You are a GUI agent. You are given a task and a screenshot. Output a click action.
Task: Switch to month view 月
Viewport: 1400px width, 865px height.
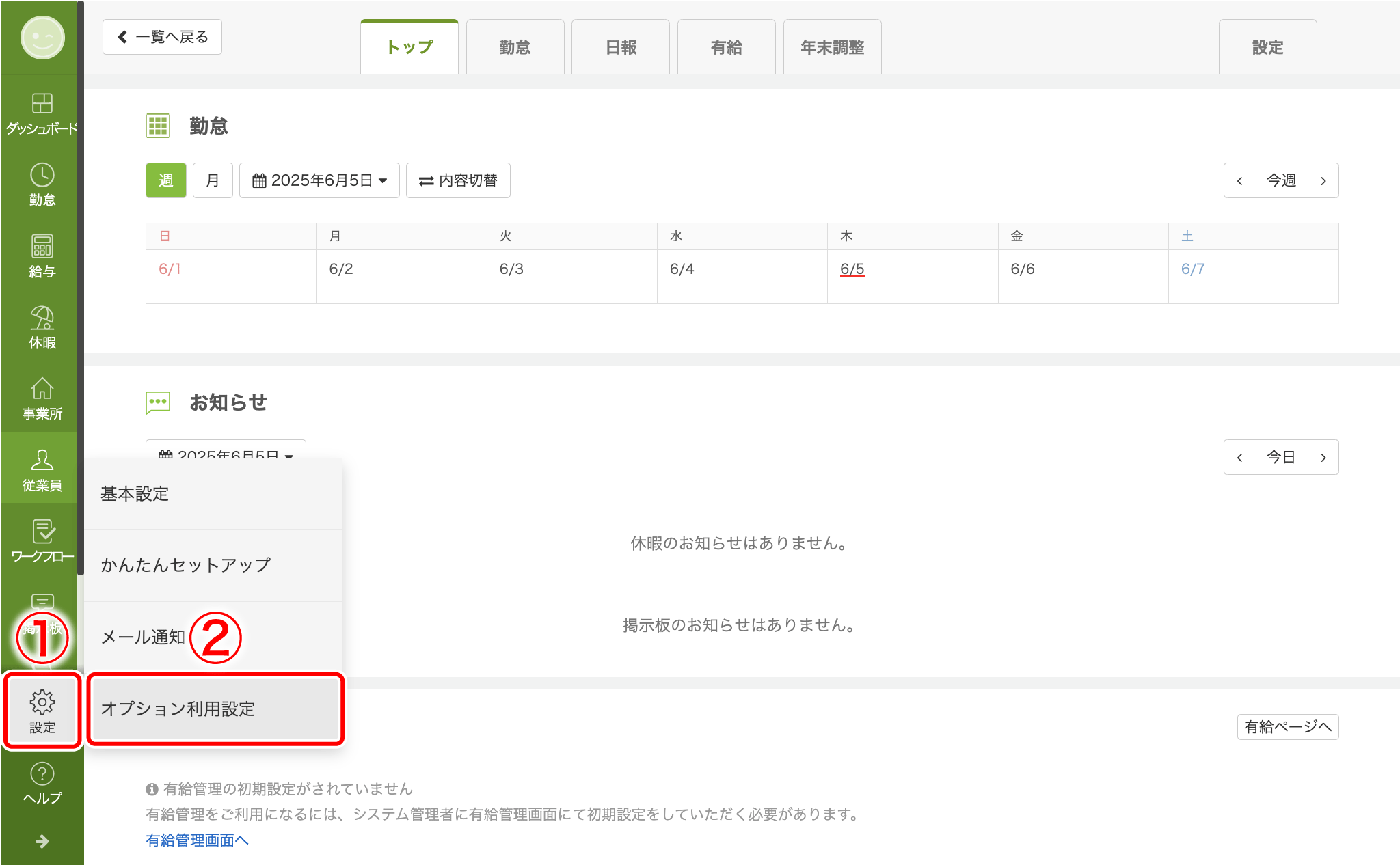coord(213,180)
